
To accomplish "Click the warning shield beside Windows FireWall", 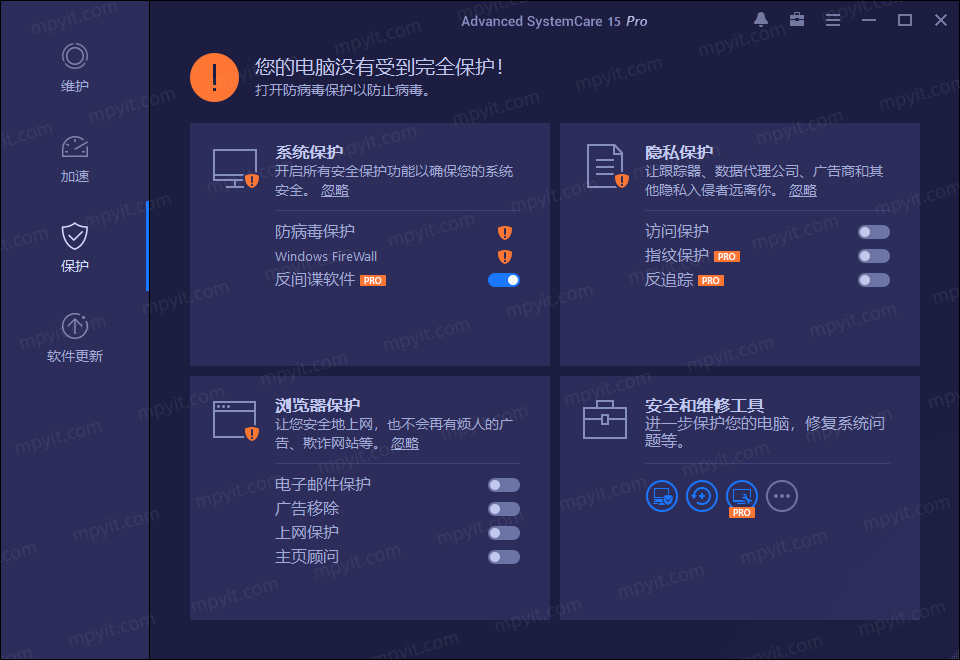I will [x=504, y=256].
